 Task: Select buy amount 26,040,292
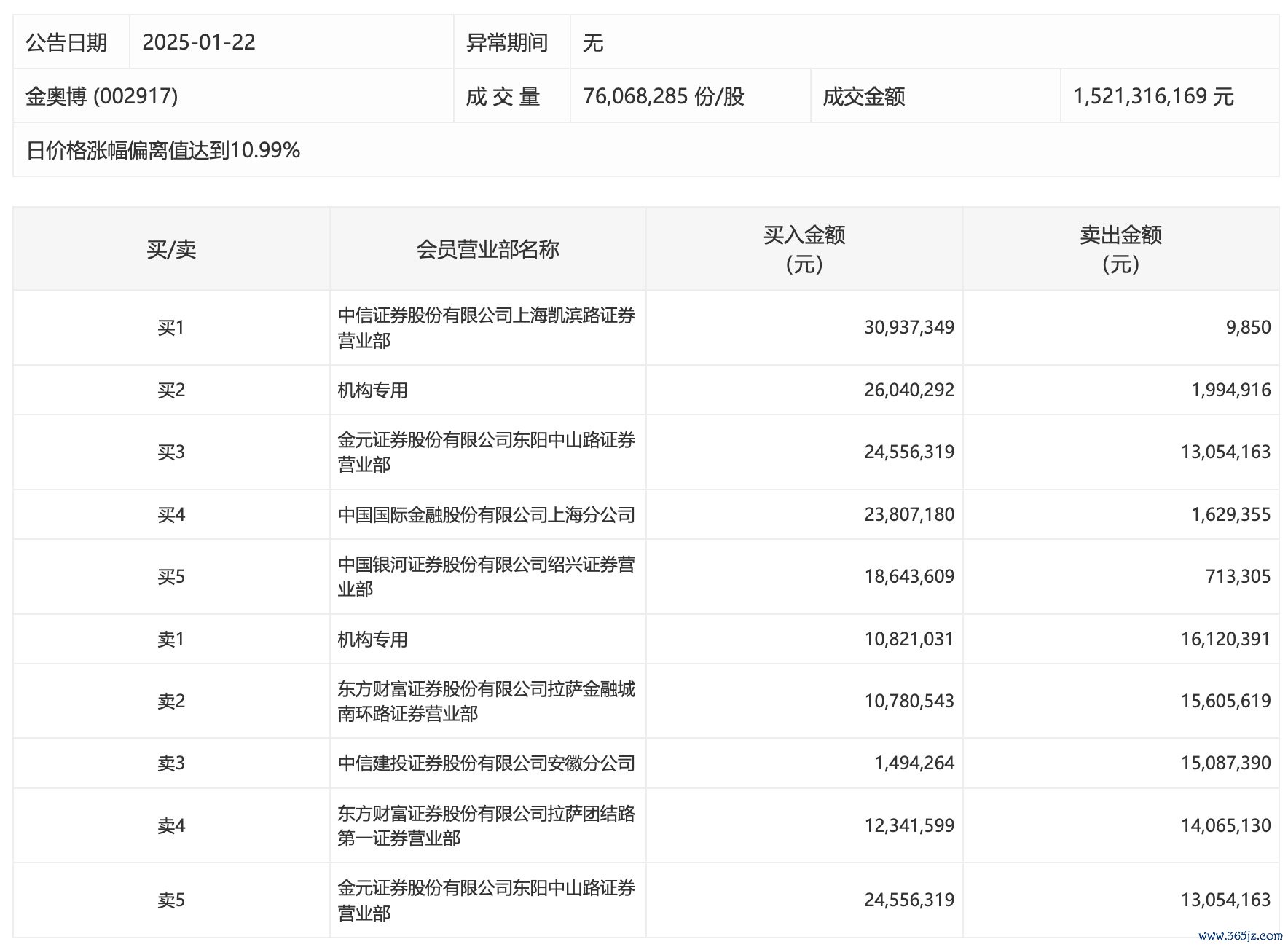[x=909, y=390]
